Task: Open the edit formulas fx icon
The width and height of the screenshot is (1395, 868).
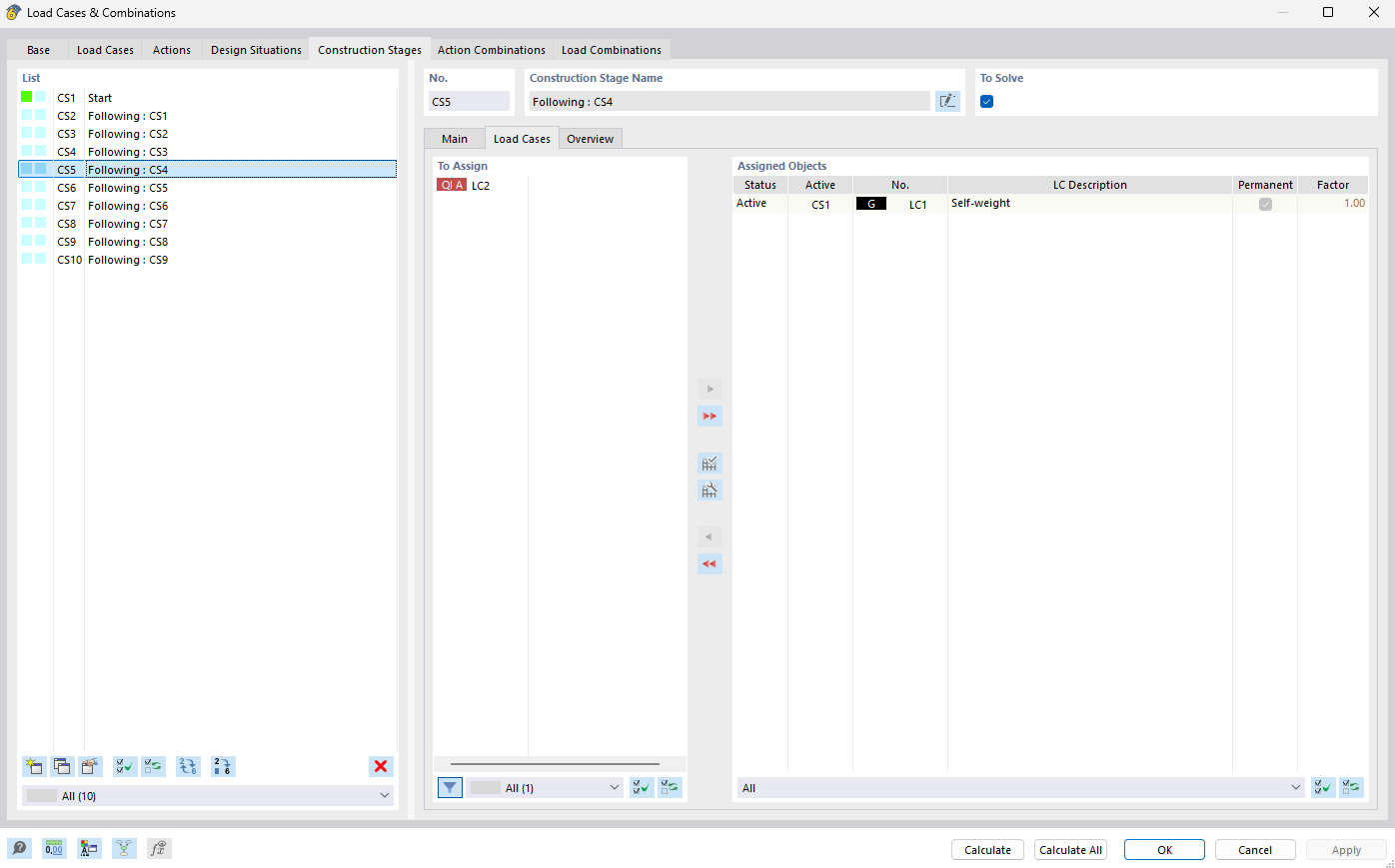Action: [x=158, y=848]
